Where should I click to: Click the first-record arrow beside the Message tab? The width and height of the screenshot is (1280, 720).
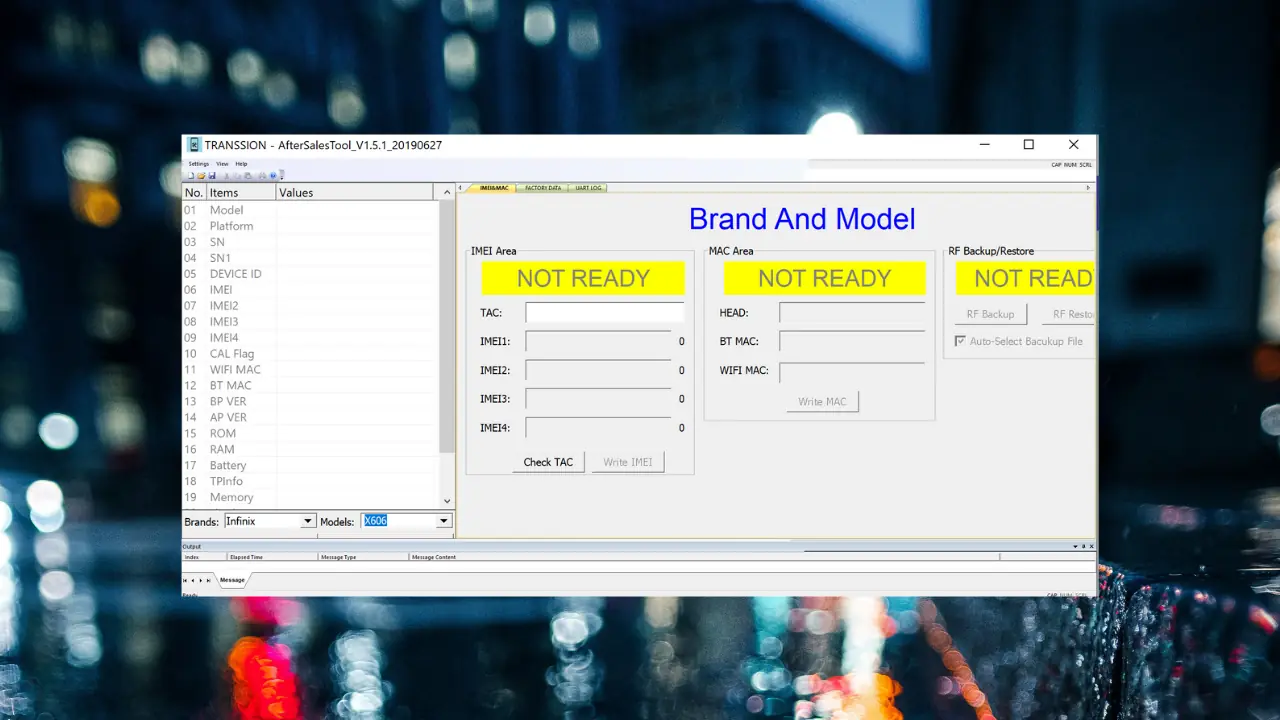[x=186, y=580]
